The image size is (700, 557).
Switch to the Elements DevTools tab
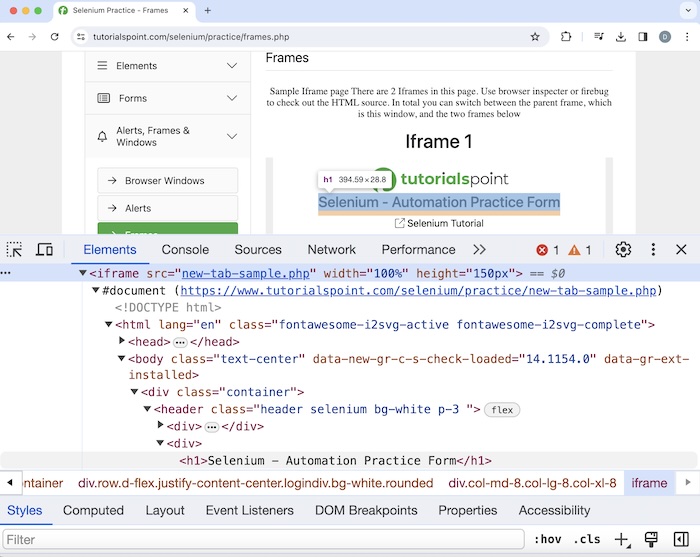click(x=110, y=249)
